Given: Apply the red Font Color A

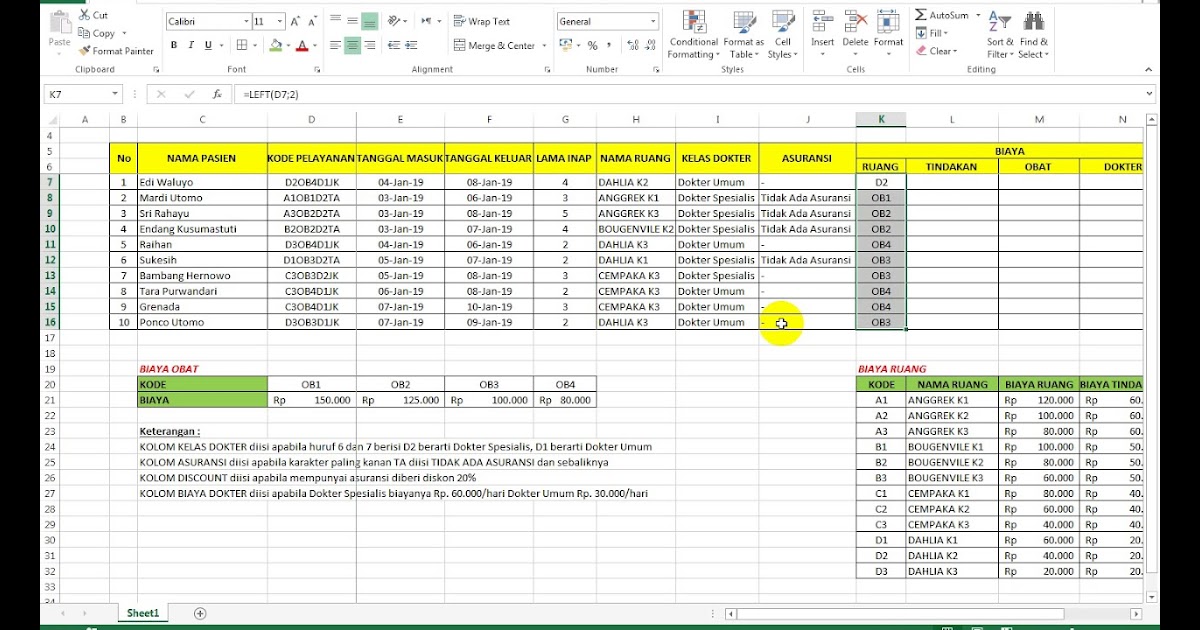Looking at the screenshot, I should pyautogui.click(x=302, y=45).
